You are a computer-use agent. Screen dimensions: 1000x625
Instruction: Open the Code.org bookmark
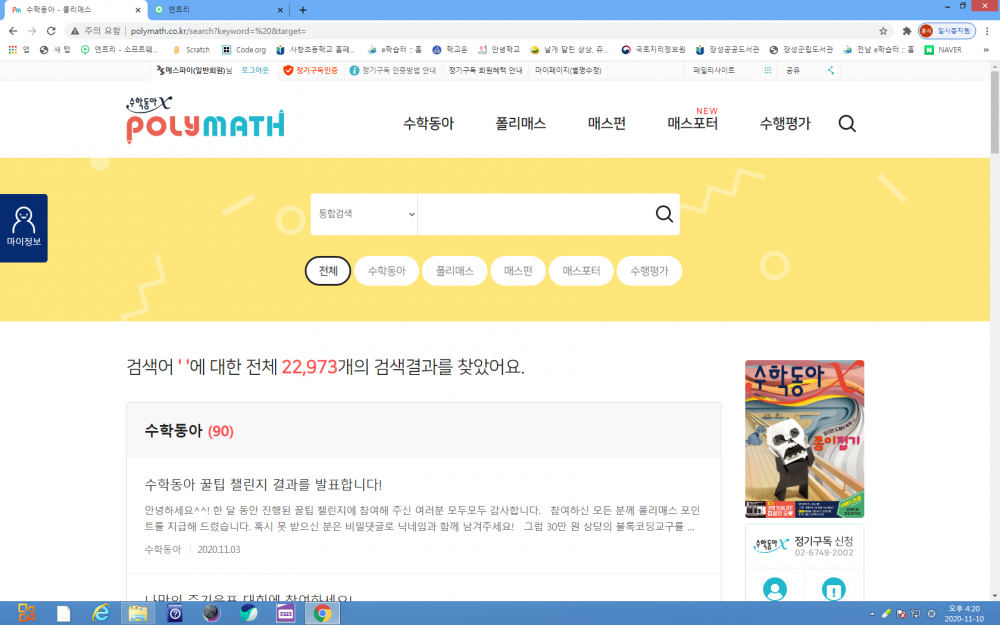(x=244, y=49)
